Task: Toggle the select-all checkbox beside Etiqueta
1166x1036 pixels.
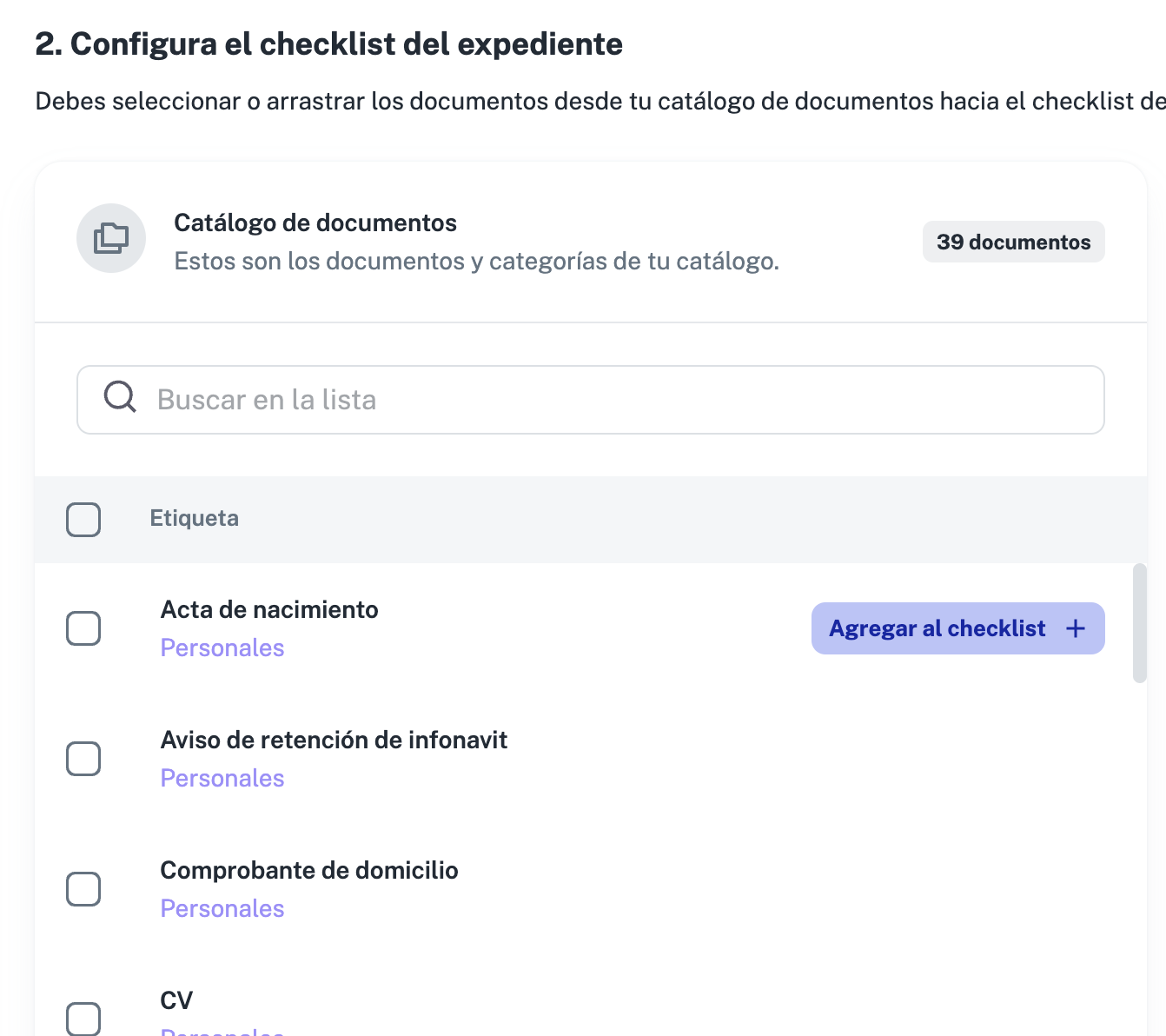Action: click(83, 520)
